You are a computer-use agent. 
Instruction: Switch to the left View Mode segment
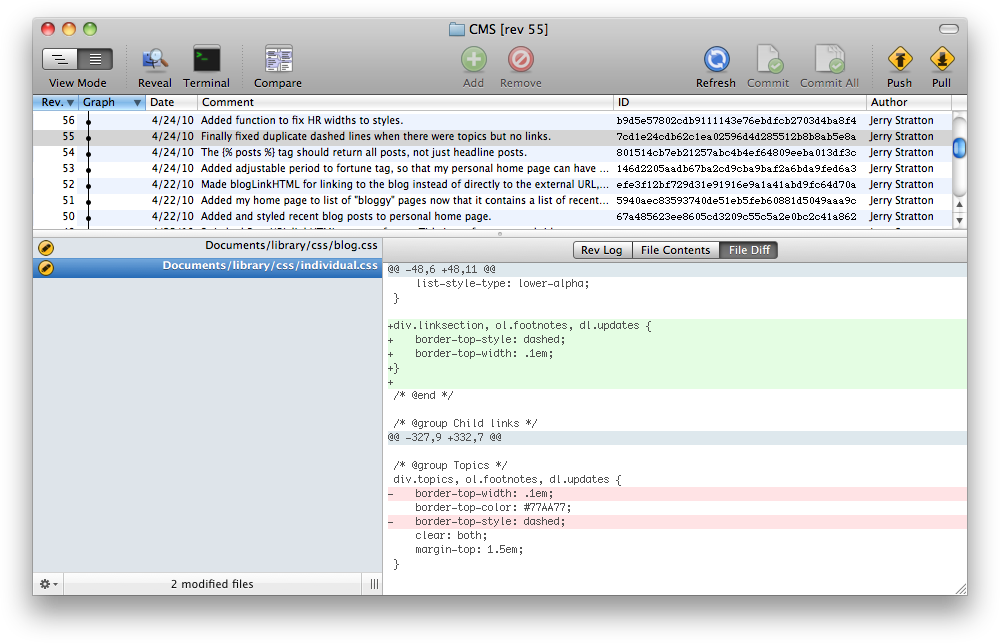(60, 59)
